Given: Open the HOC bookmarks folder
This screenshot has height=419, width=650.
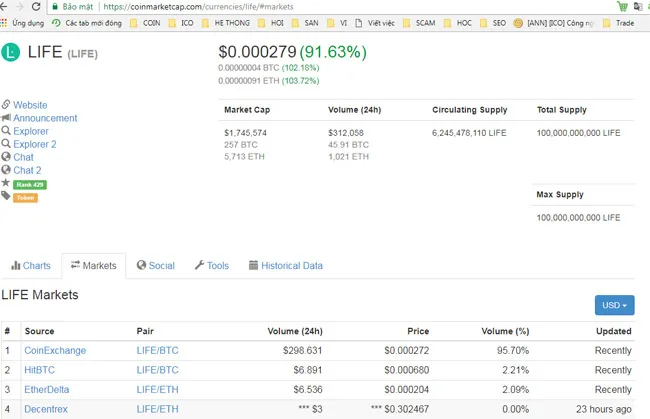Looking at the screenshot, I should tap(458, 23).
